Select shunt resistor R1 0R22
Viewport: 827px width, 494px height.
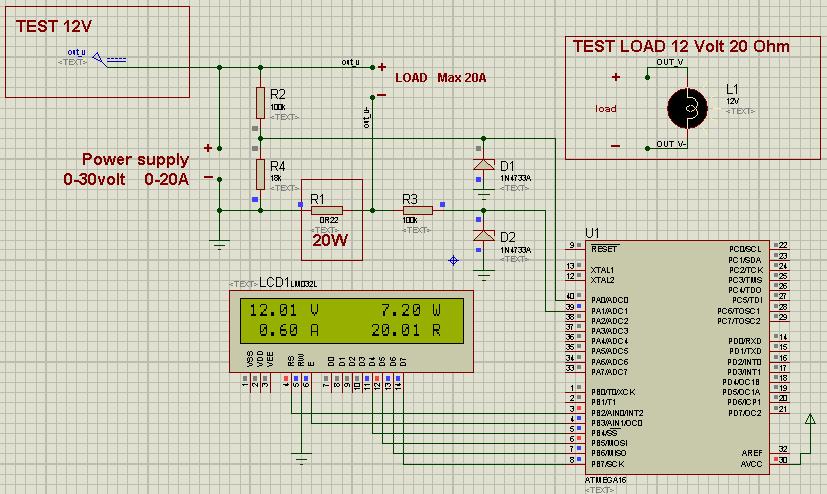pos(326,210)
